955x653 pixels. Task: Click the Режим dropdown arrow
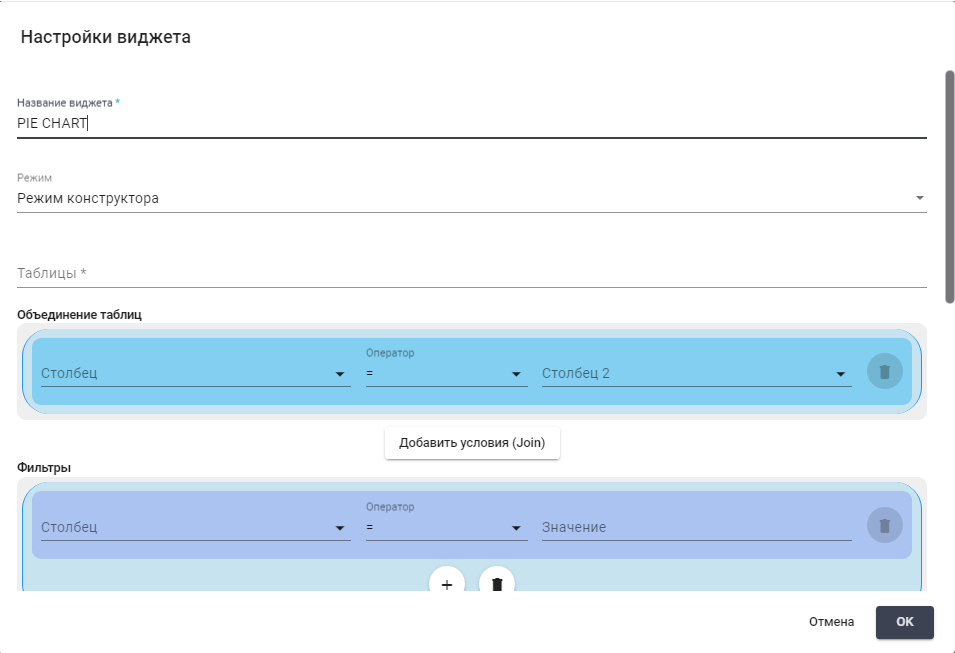coord(919,198)
